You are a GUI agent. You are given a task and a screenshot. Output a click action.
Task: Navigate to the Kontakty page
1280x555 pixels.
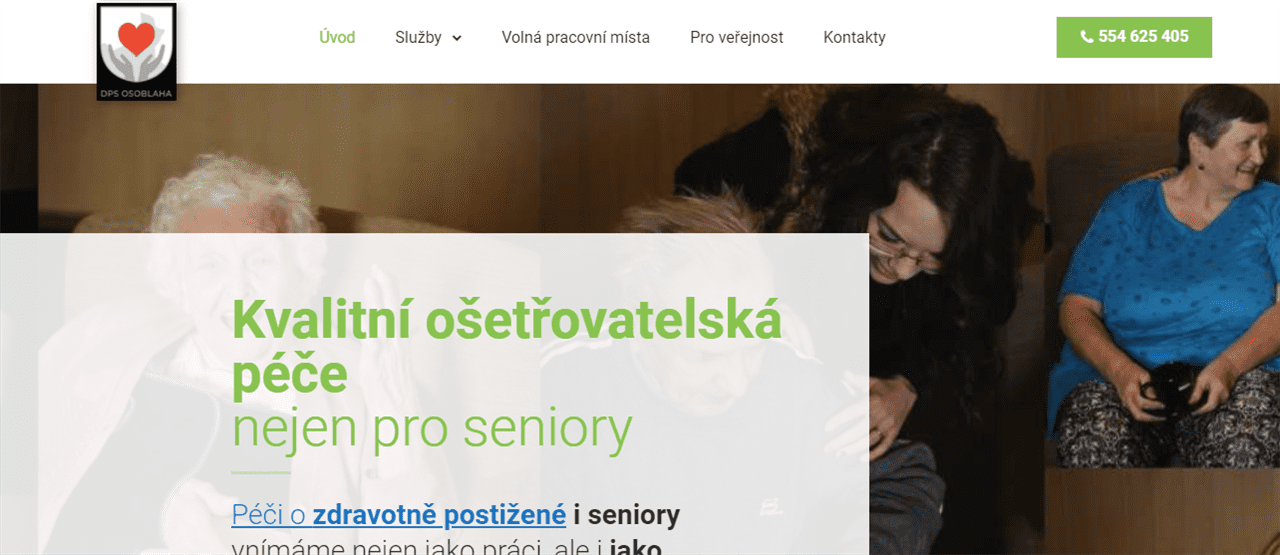854,37
